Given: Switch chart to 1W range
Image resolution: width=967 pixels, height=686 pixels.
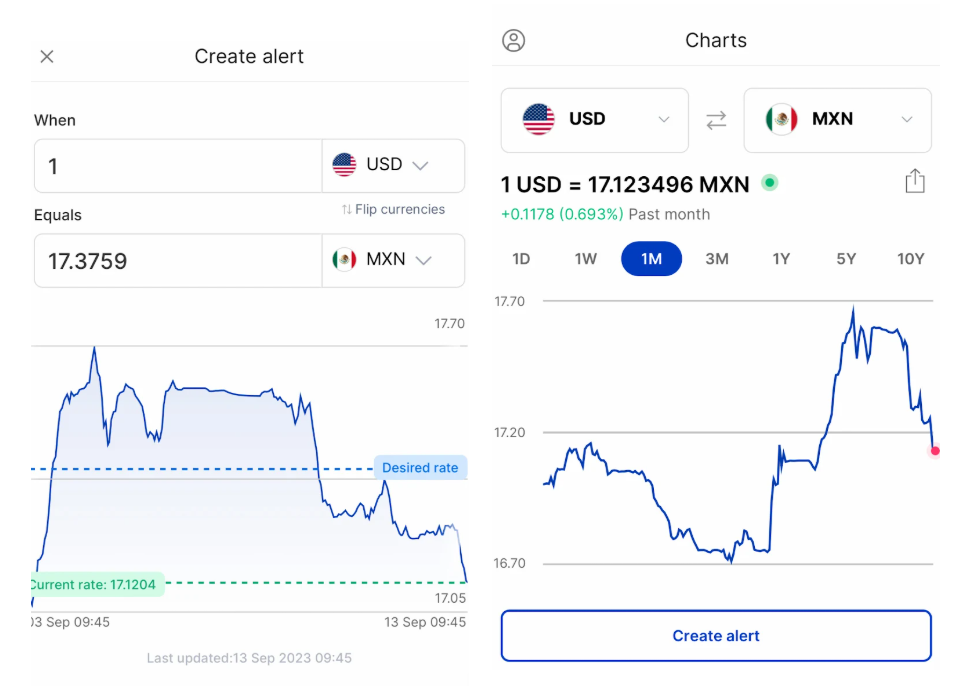Looking at the screenshot, I should [x=586, y=259].
